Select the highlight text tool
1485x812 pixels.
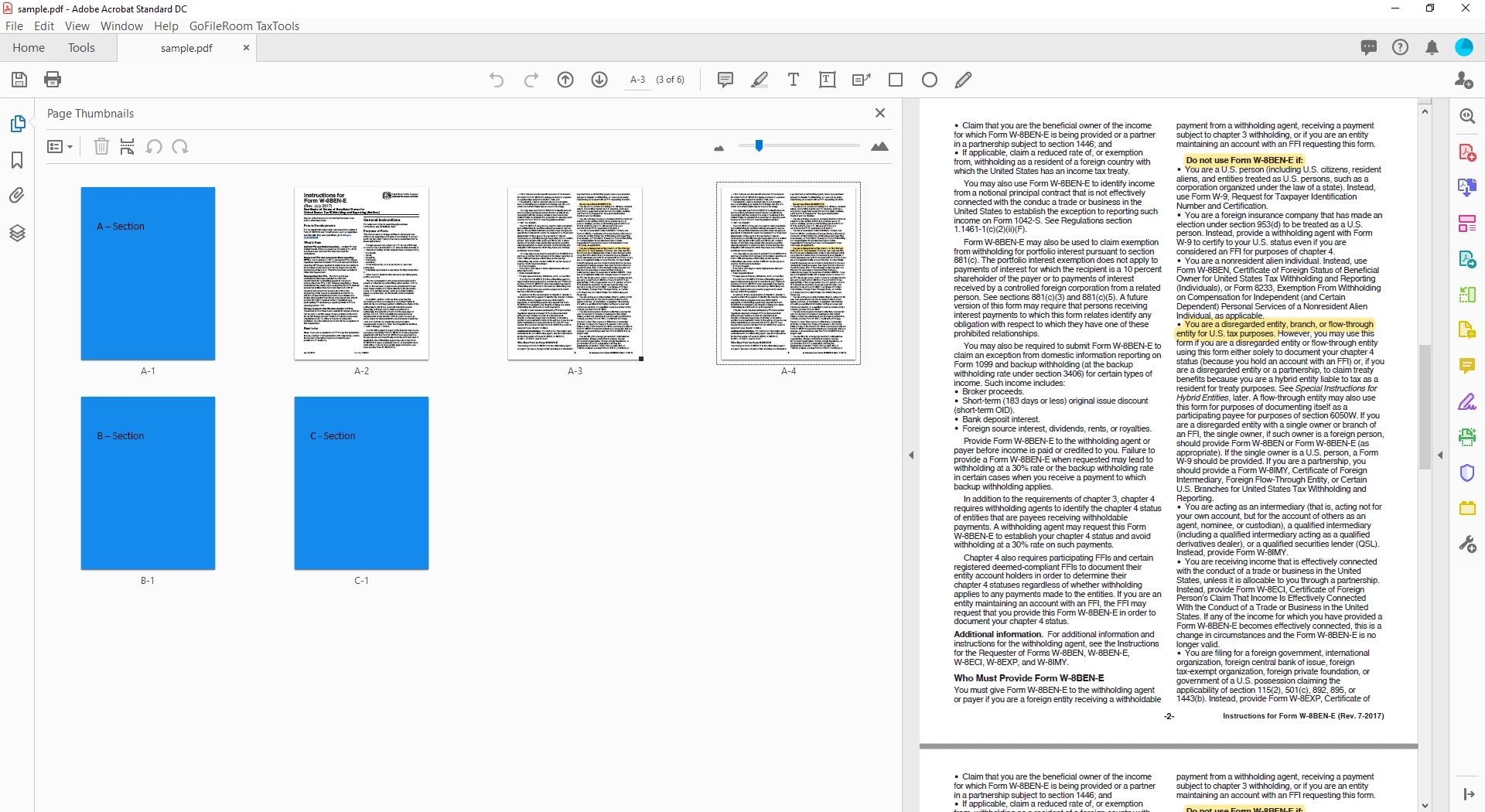(760, 80)
